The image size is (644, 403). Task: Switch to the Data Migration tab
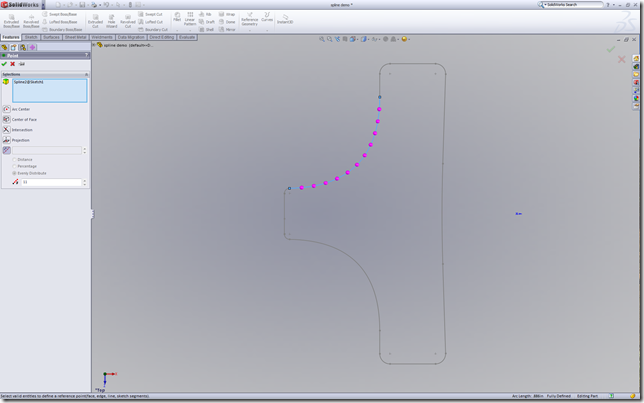pyautogui.click(x=131, y=37)
